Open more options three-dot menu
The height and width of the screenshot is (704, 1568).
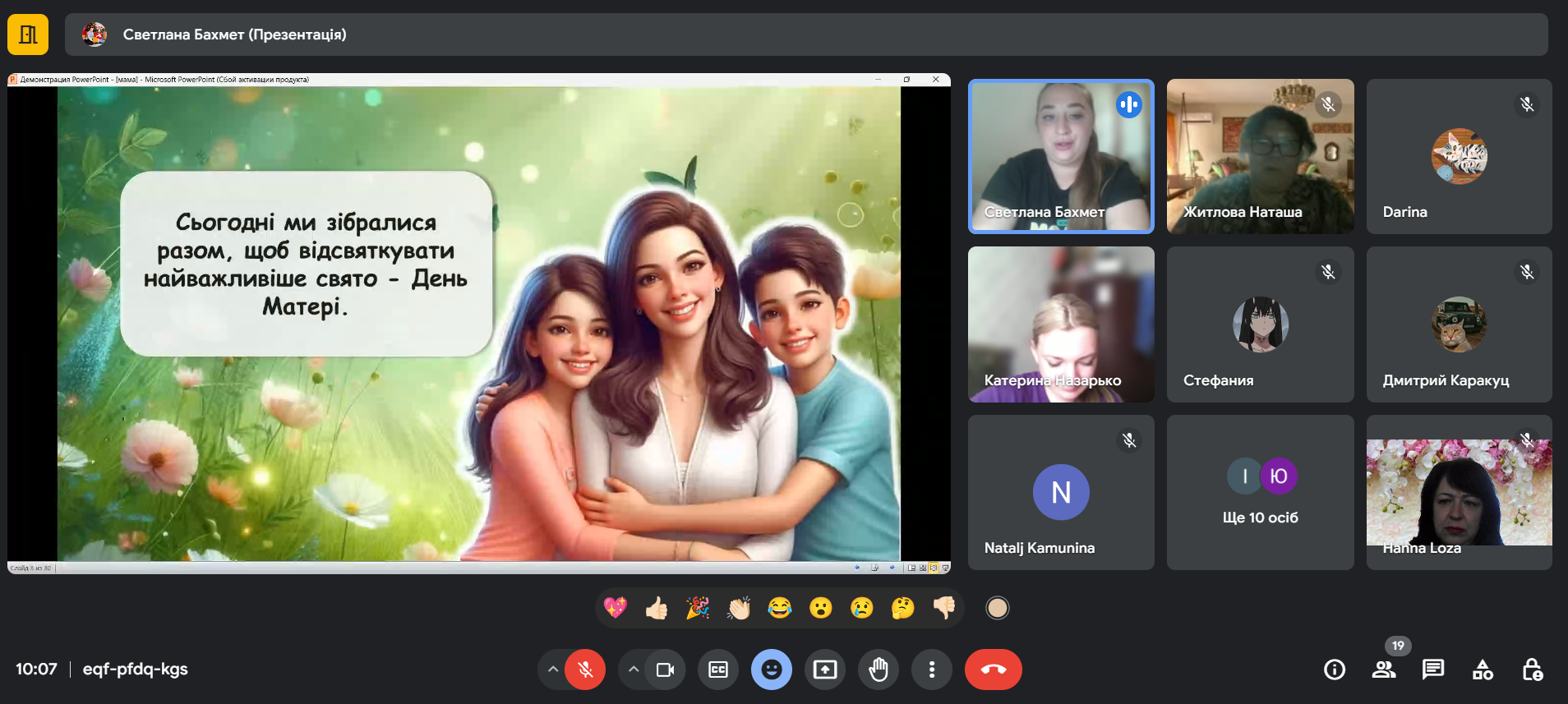point(931,669)
